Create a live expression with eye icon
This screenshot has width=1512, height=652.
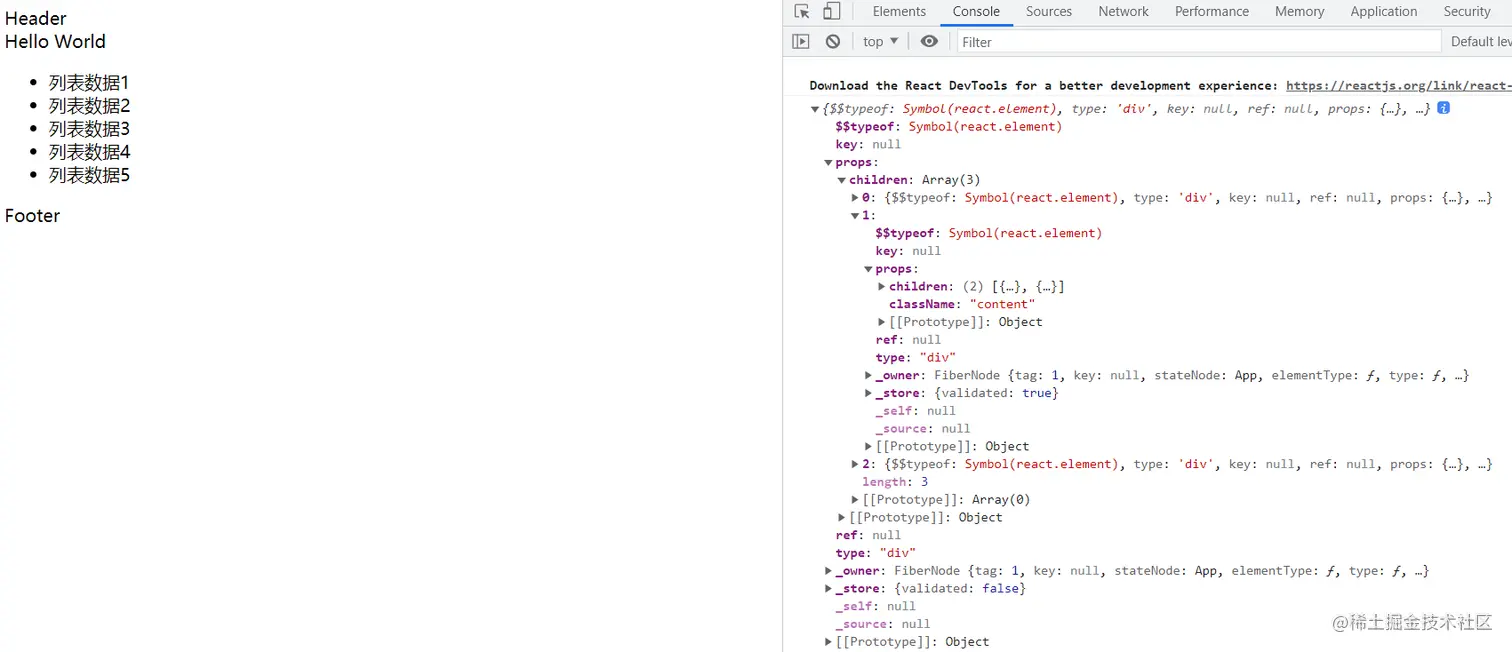(x=929, y=41)
